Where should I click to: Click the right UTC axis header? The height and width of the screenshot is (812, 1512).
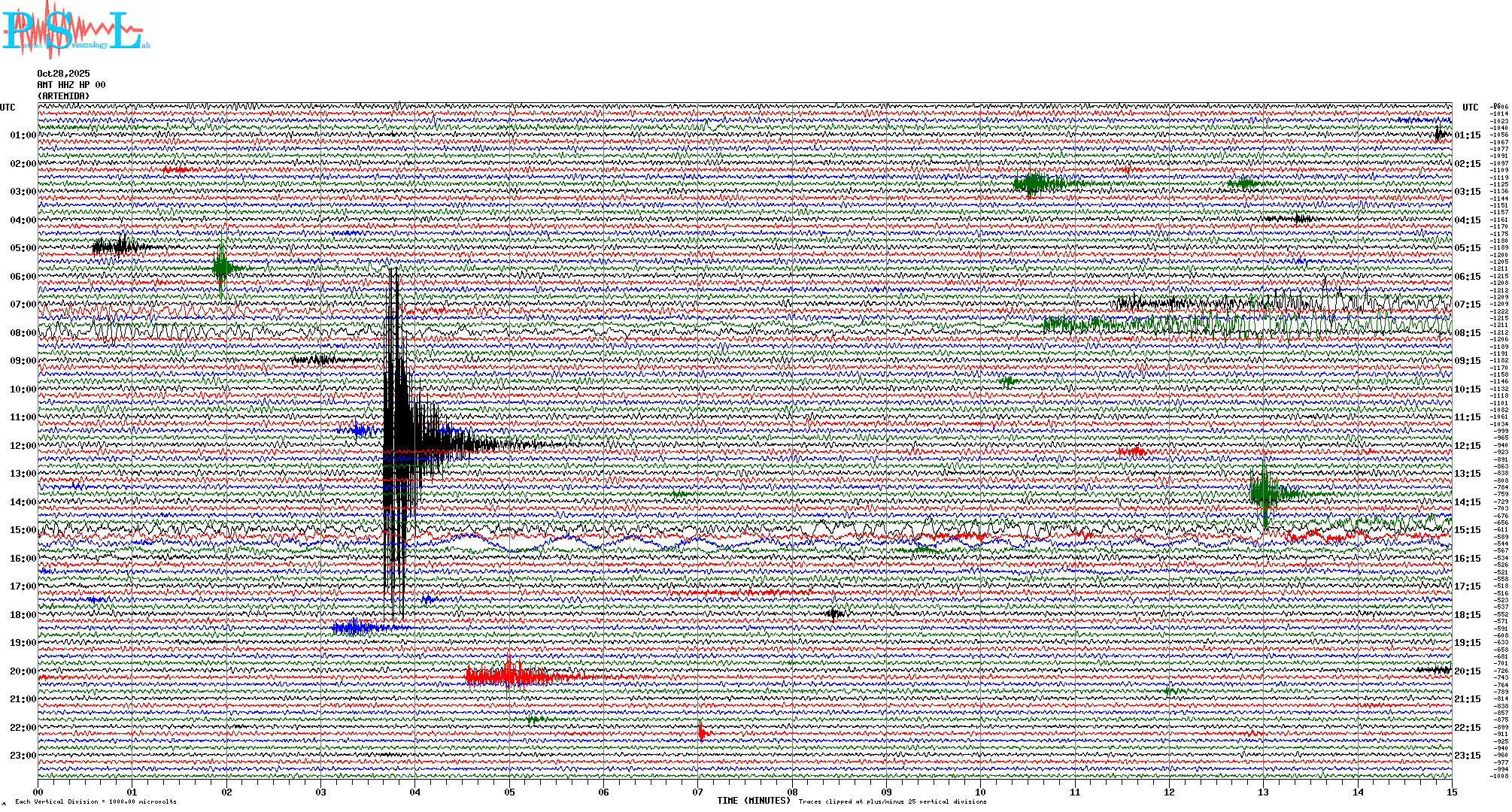pos(1470,108)
